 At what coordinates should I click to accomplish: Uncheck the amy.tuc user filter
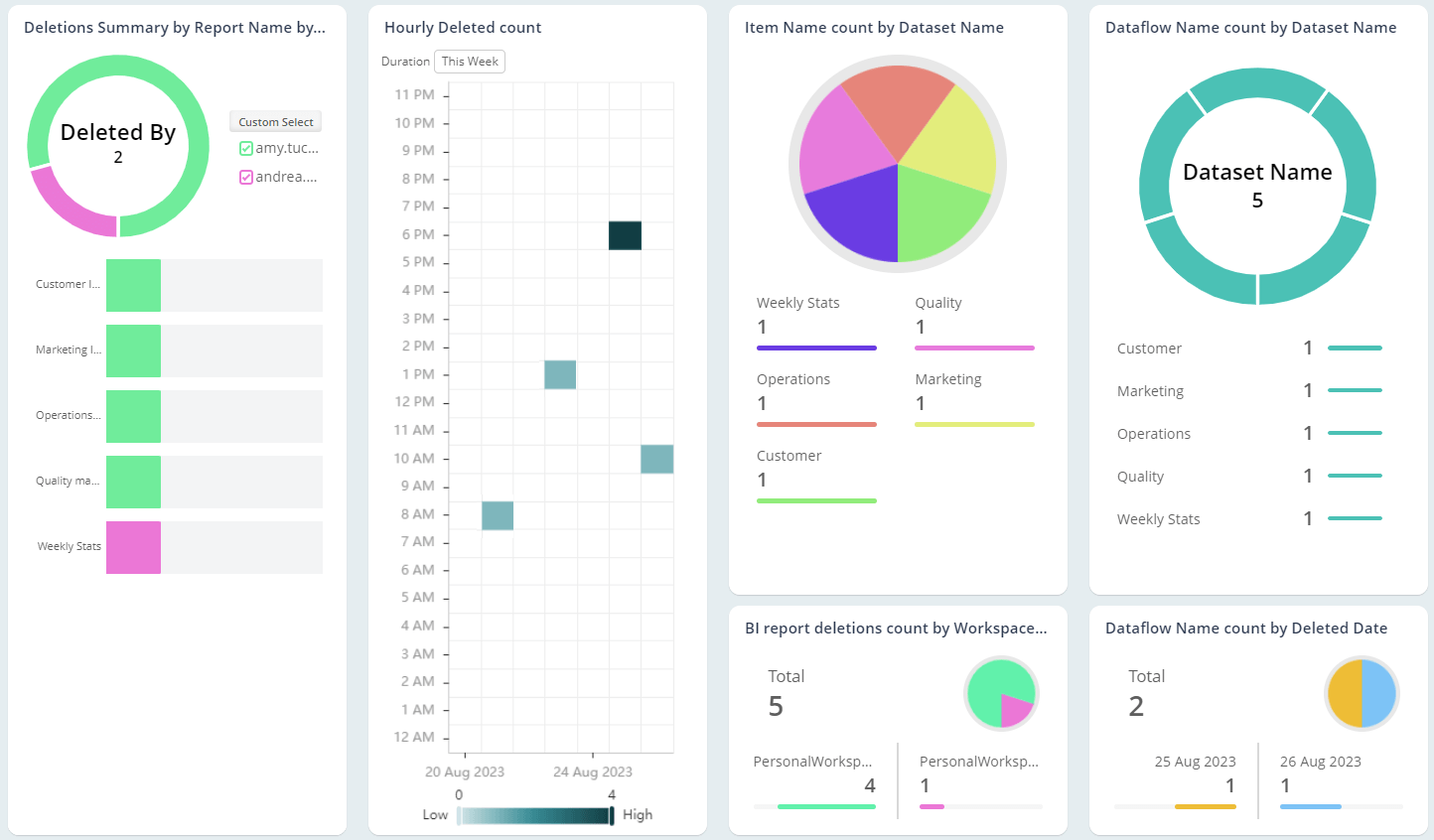point(245,149)
